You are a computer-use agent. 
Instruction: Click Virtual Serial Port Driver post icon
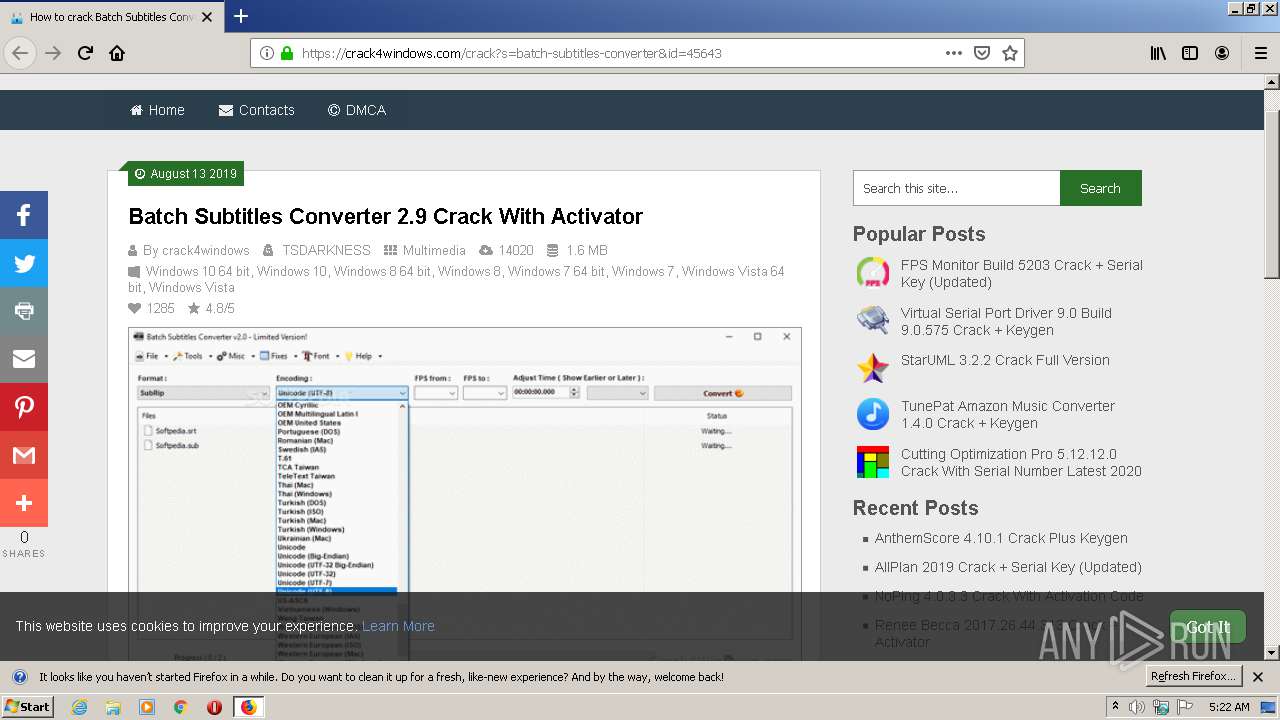pyautogui.click(x=873, y=320)
